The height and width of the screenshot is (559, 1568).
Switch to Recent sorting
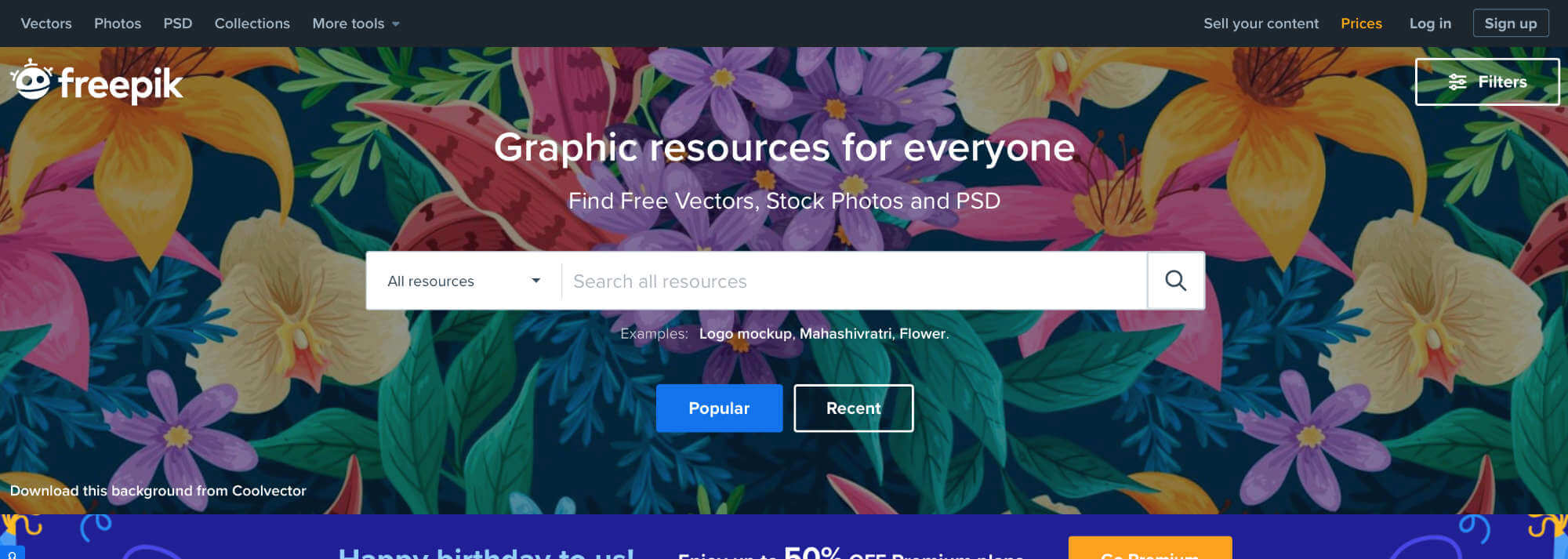[x=854, y=408]
